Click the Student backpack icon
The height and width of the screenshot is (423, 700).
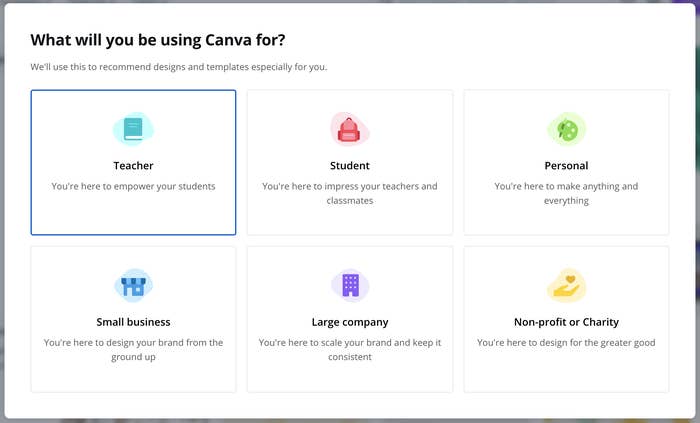pos(350,129)
